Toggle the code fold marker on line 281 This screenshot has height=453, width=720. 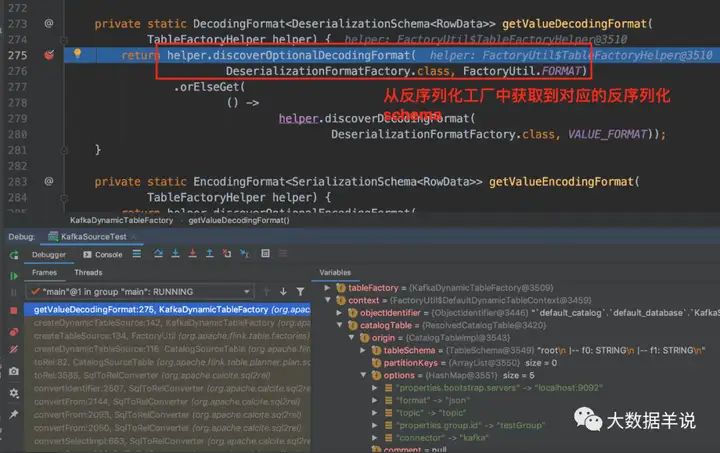[64, 150]
